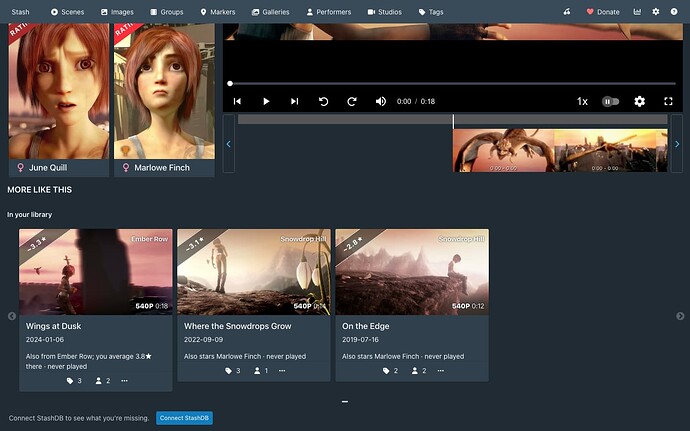The width and height of the screenshot is (690, 431).
Task: Open the Wings at Dusk thumbnail
Action: tap(95, 272)
